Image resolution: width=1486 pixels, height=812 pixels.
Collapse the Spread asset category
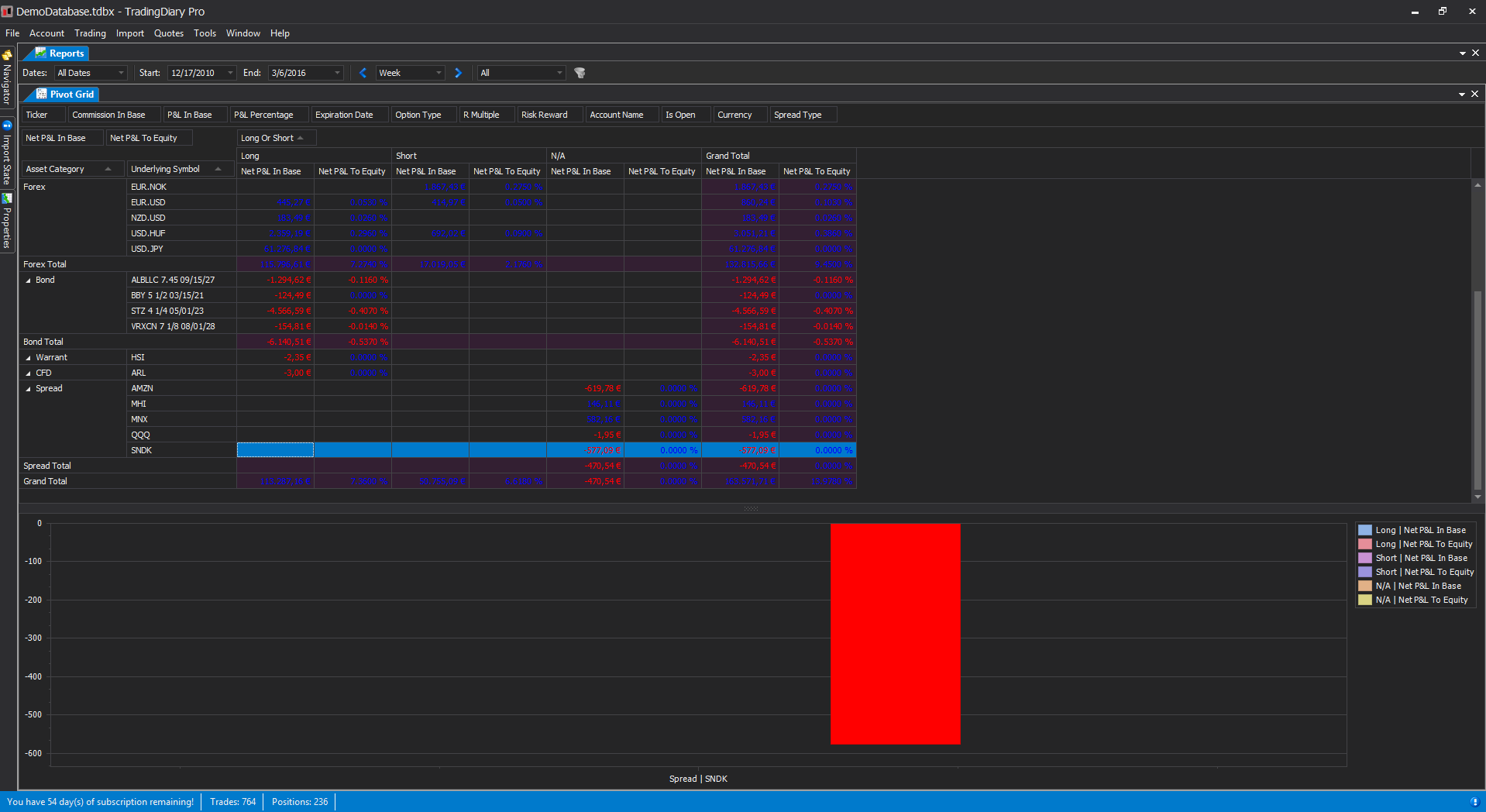[x=29, y=389]
